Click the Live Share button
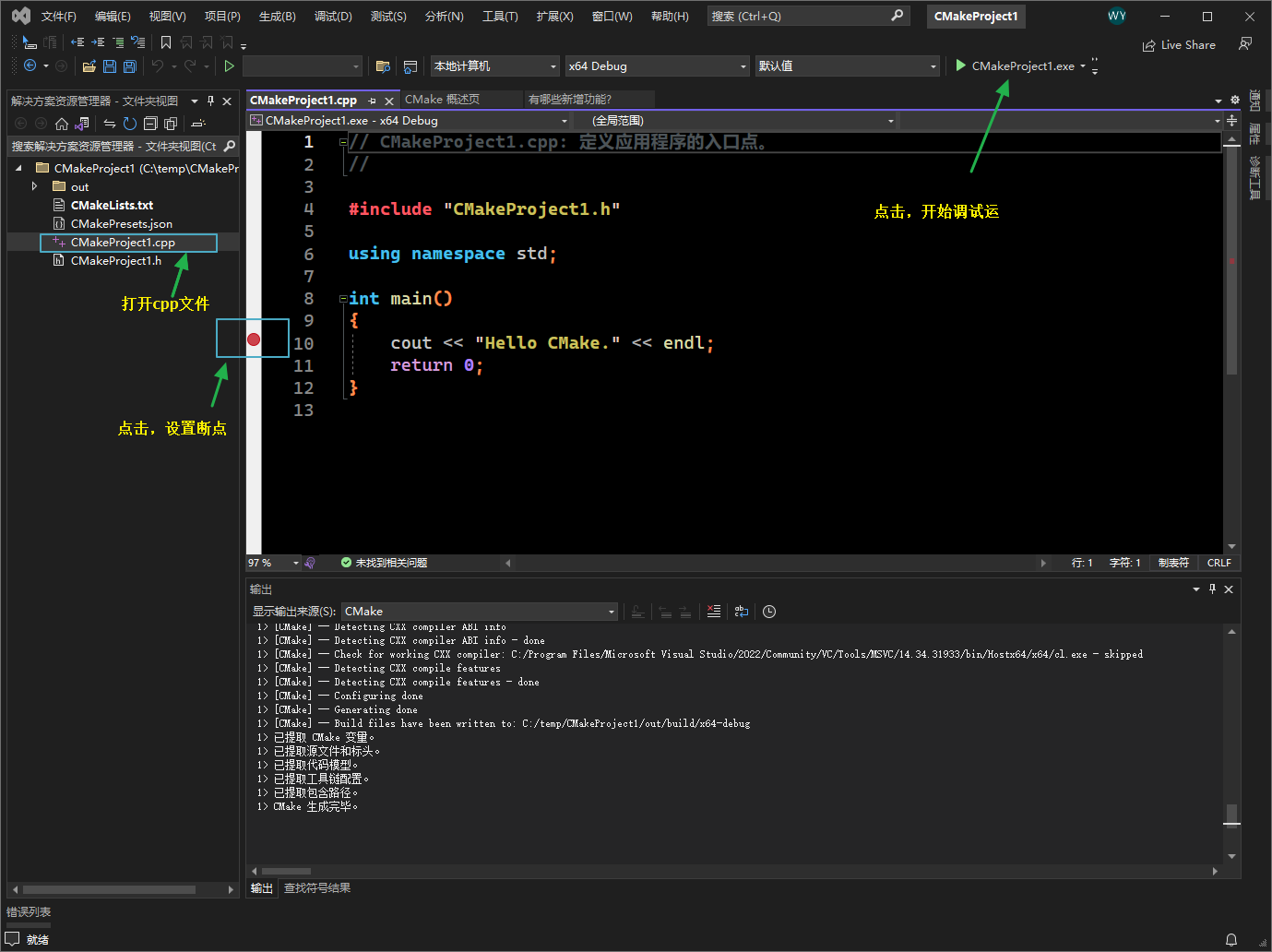The height and width of the screenshot is (952, 1272). [x=1179, y=44]
